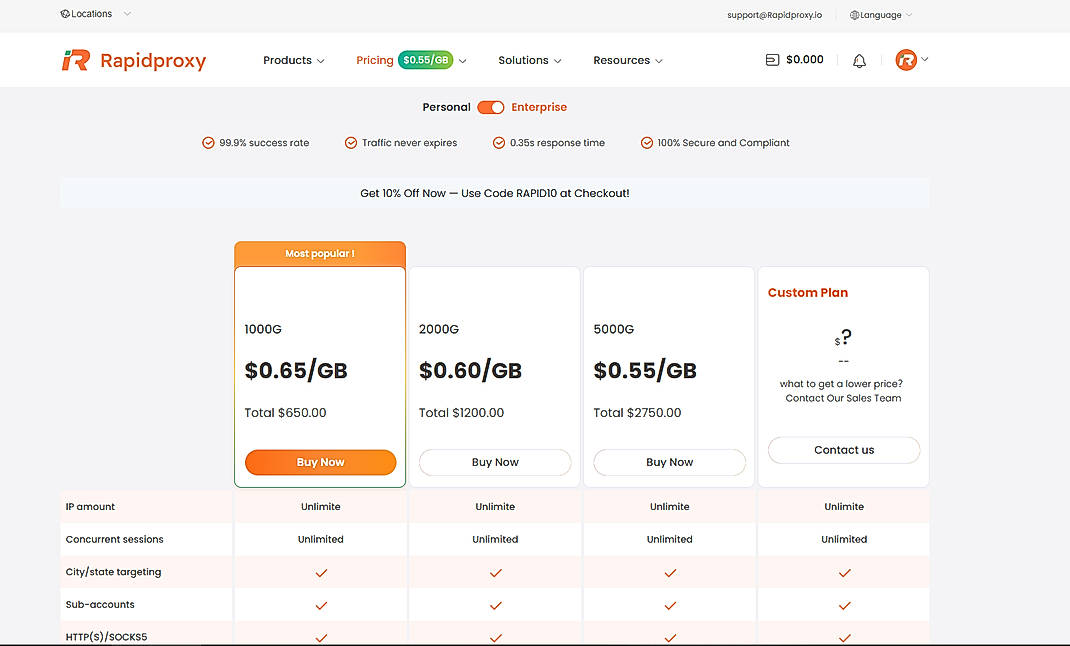
Task: Click the Total $650.00 text
Action: (285, 413)
